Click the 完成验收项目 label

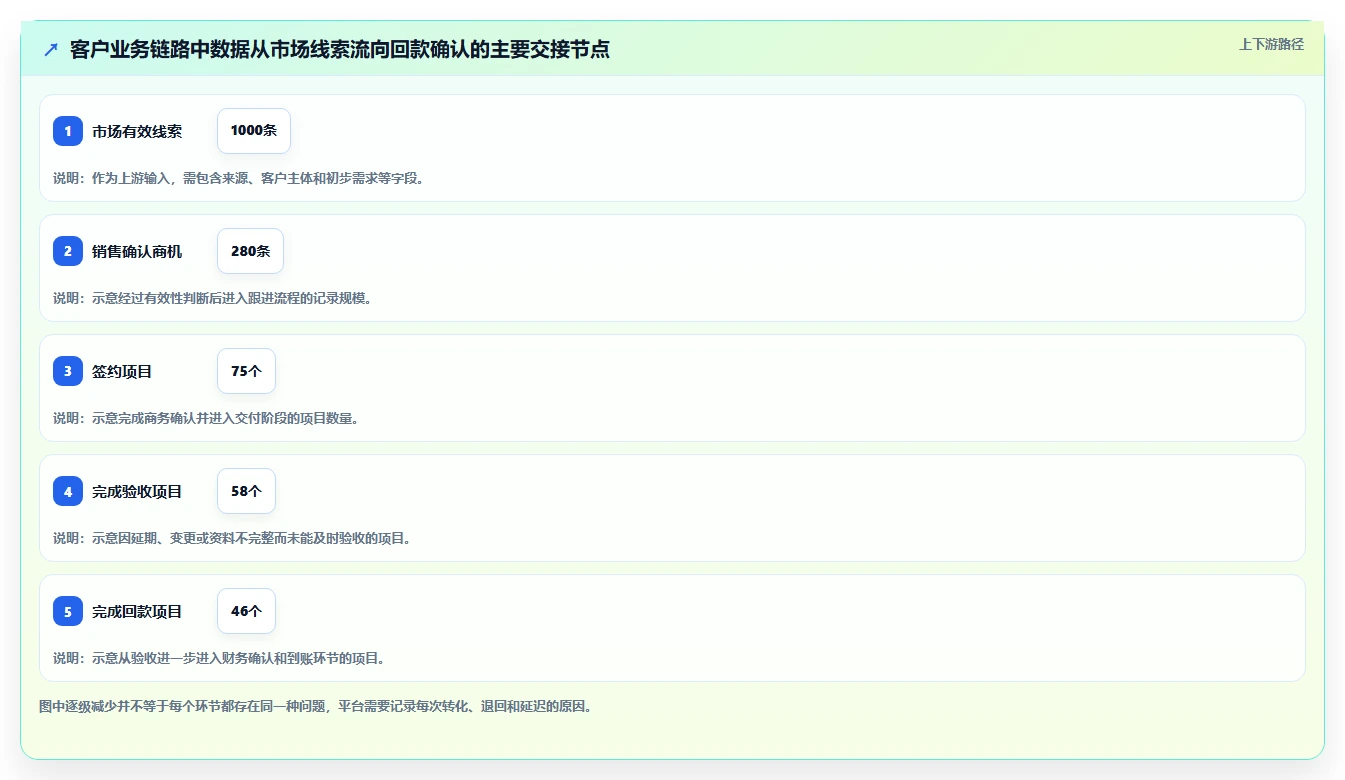137,491
